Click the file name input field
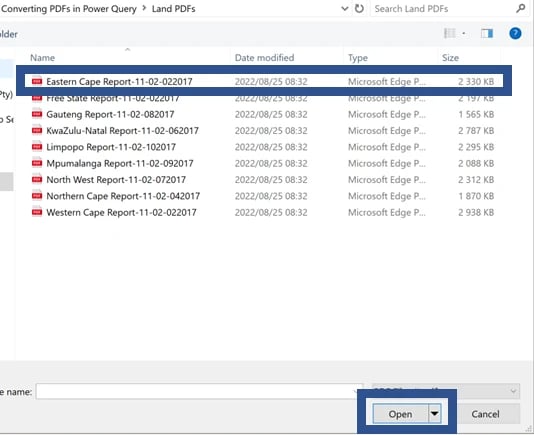This screenshot has height=435, width=534. (x=199, y=391)
